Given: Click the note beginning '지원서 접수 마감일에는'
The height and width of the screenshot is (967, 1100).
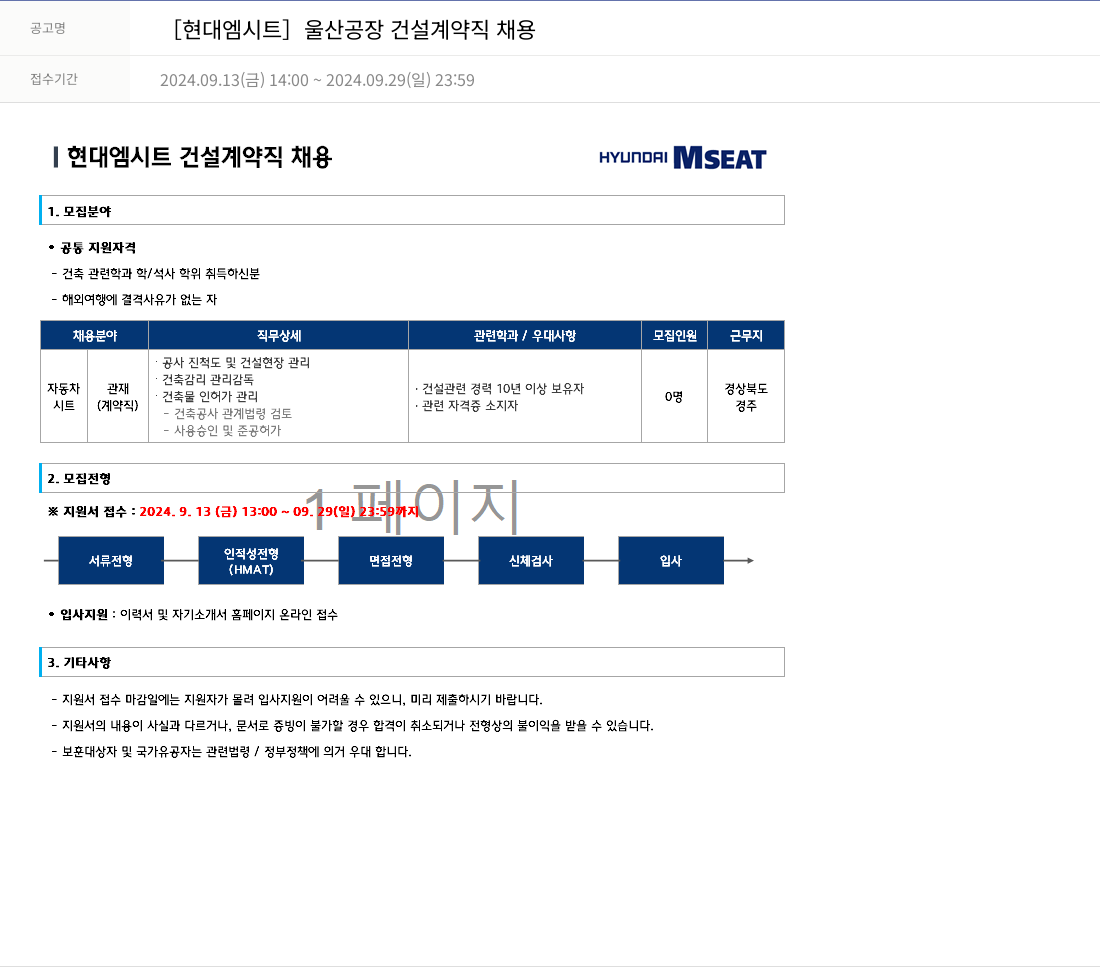Looking at the screenshot, I should click(x=297, y=700).
